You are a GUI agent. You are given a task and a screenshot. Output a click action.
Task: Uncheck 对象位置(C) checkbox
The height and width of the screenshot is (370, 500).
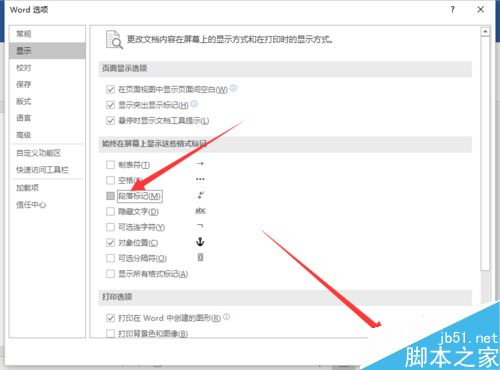pos(110,243)
